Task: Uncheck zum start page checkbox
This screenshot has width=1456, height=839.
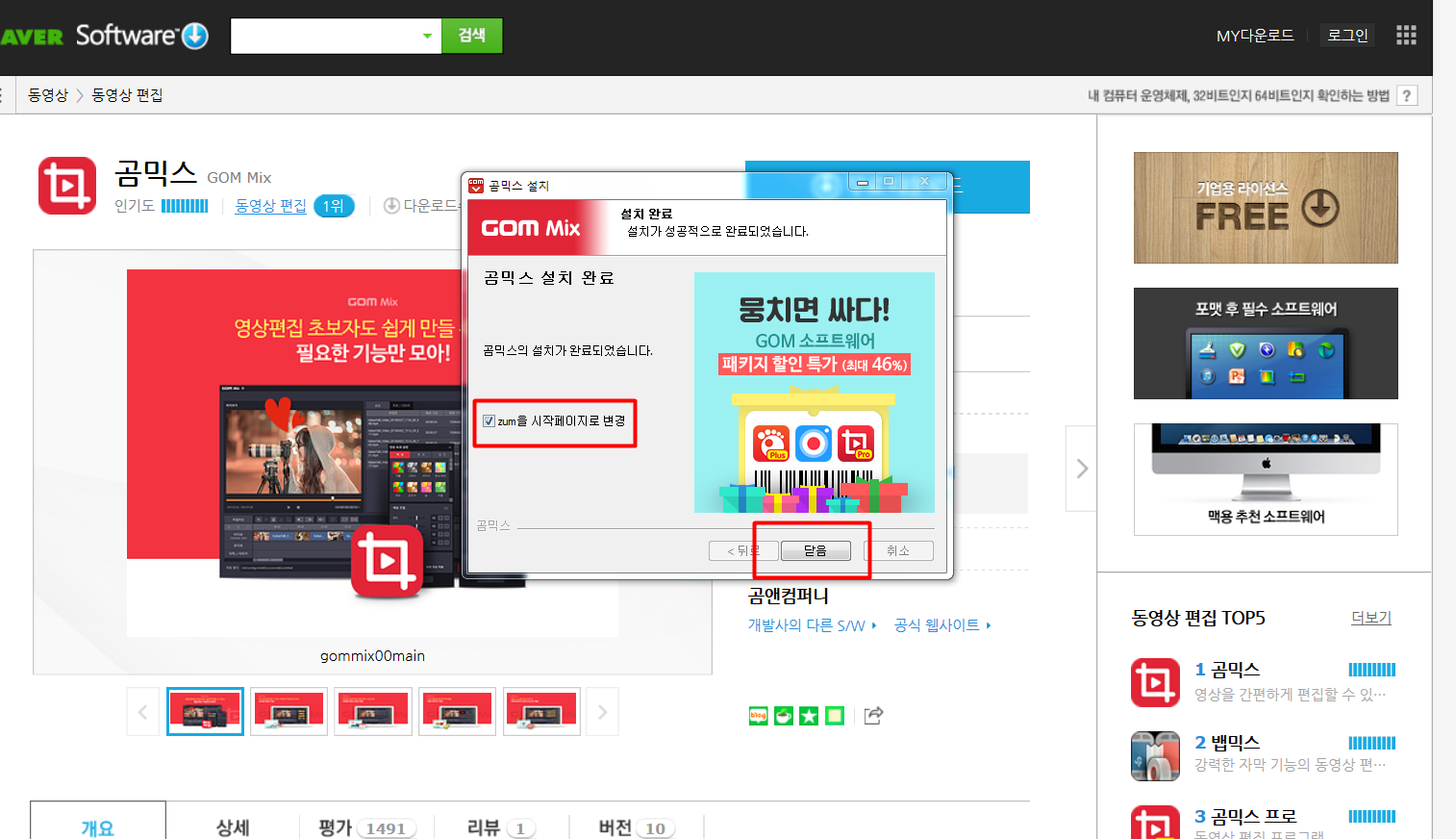Action: pyautogui.click(x=489, y=421)
